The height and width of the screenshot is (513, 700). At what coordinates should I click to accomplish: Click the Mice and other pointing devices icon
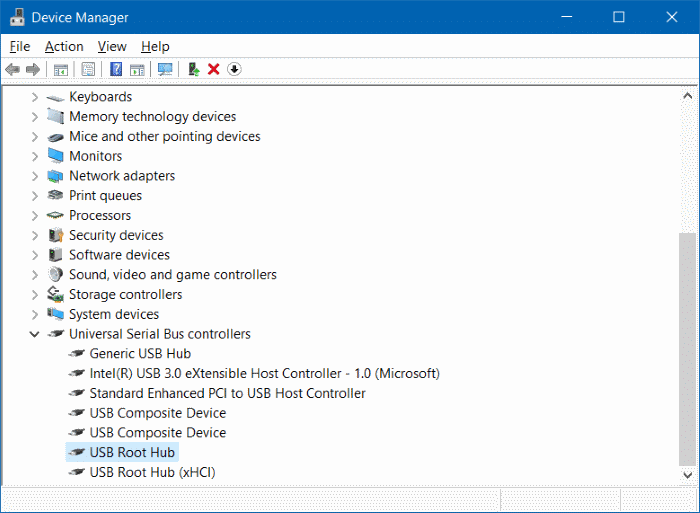click(56, 137)
